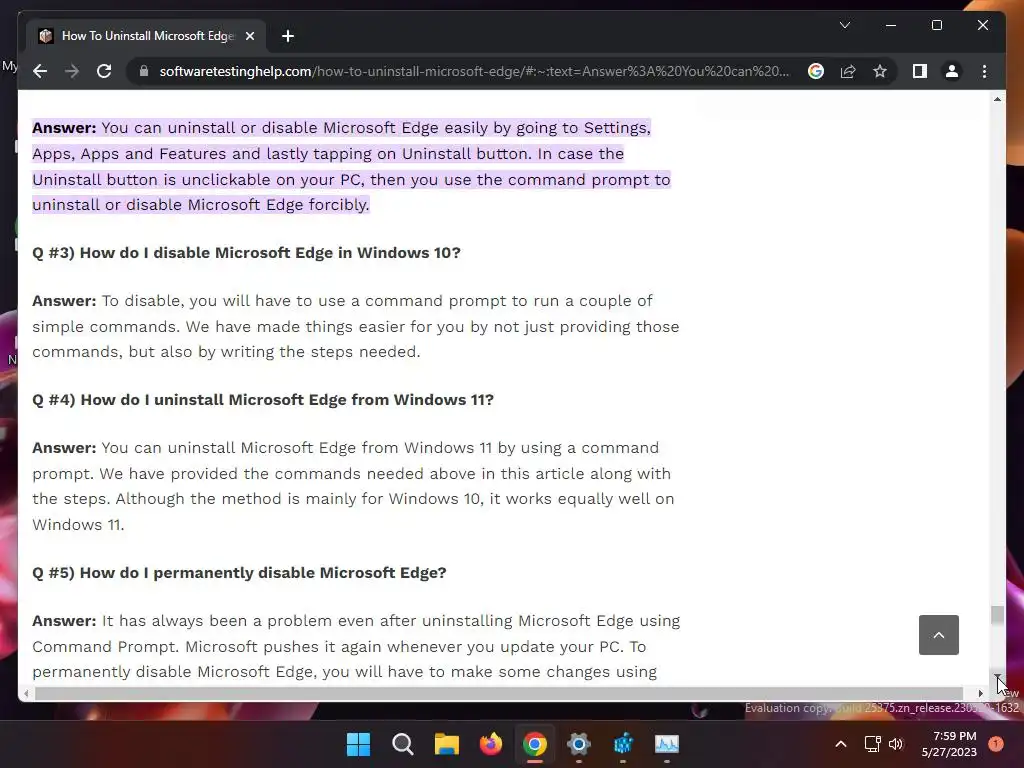Screen dimensions: 1024x768
Task: View site information lock icon
Action: tap(144, 71)
